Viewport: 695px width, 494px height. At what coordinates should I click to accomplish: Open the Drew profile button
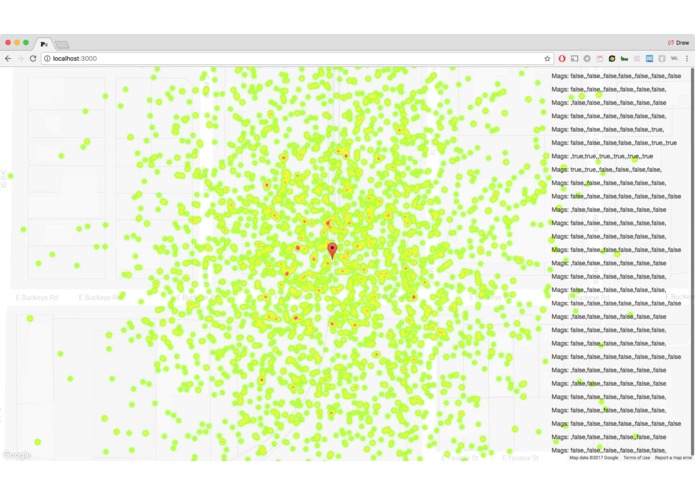coord(679,43)
